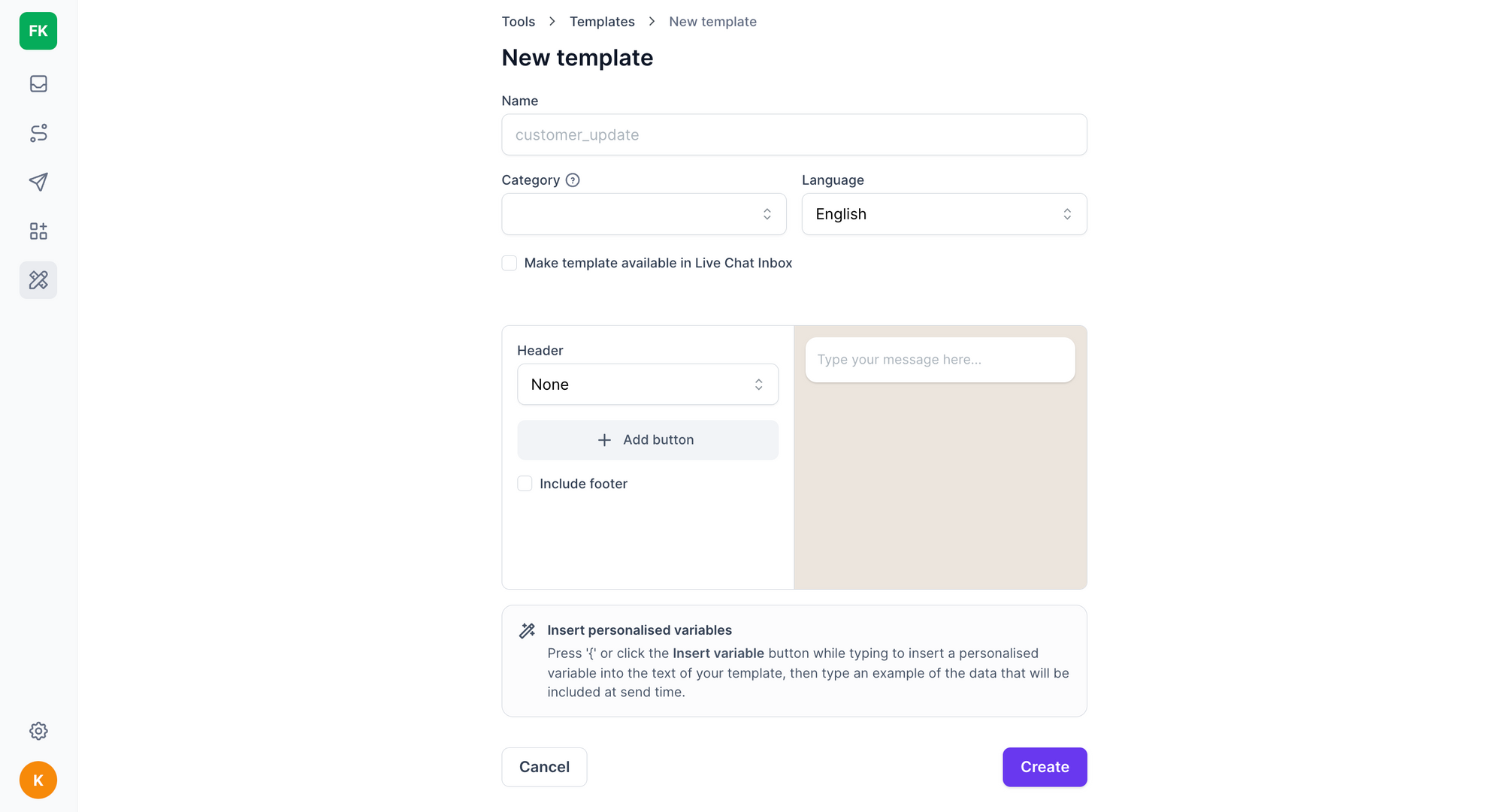This screenshot has height=812, width=1503.
Task: Click the Category help question mark icon
Action: [573, 180]
